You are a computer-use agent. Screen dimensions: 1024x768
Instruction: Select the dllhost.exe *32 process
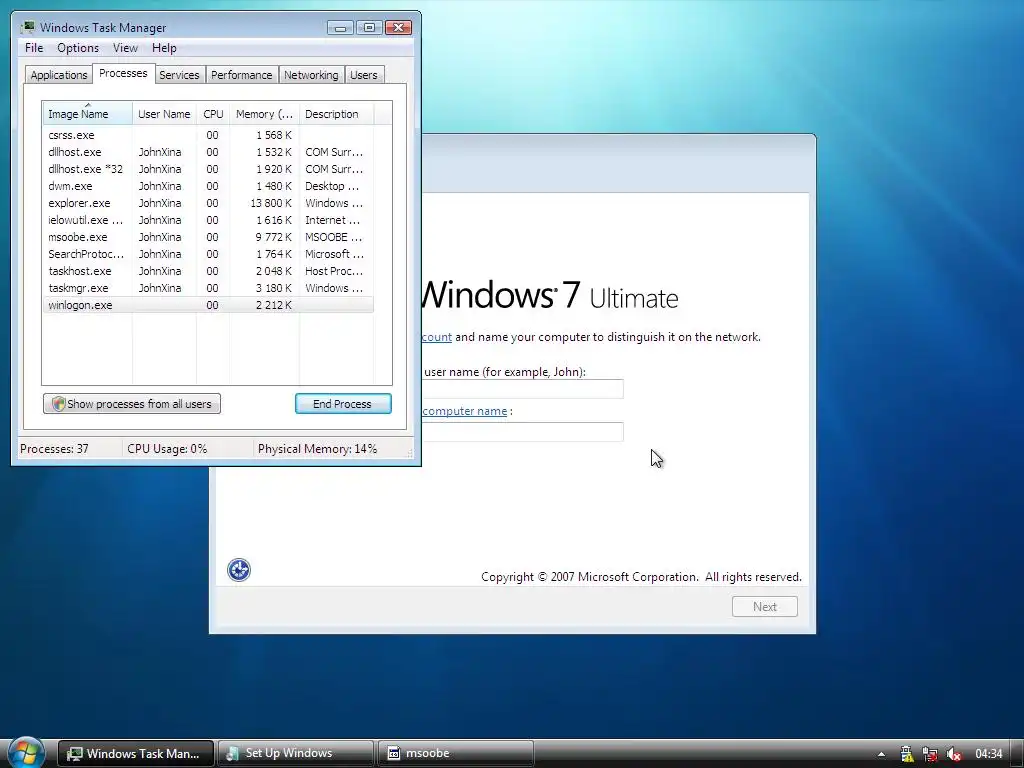[x=208, y=169]
